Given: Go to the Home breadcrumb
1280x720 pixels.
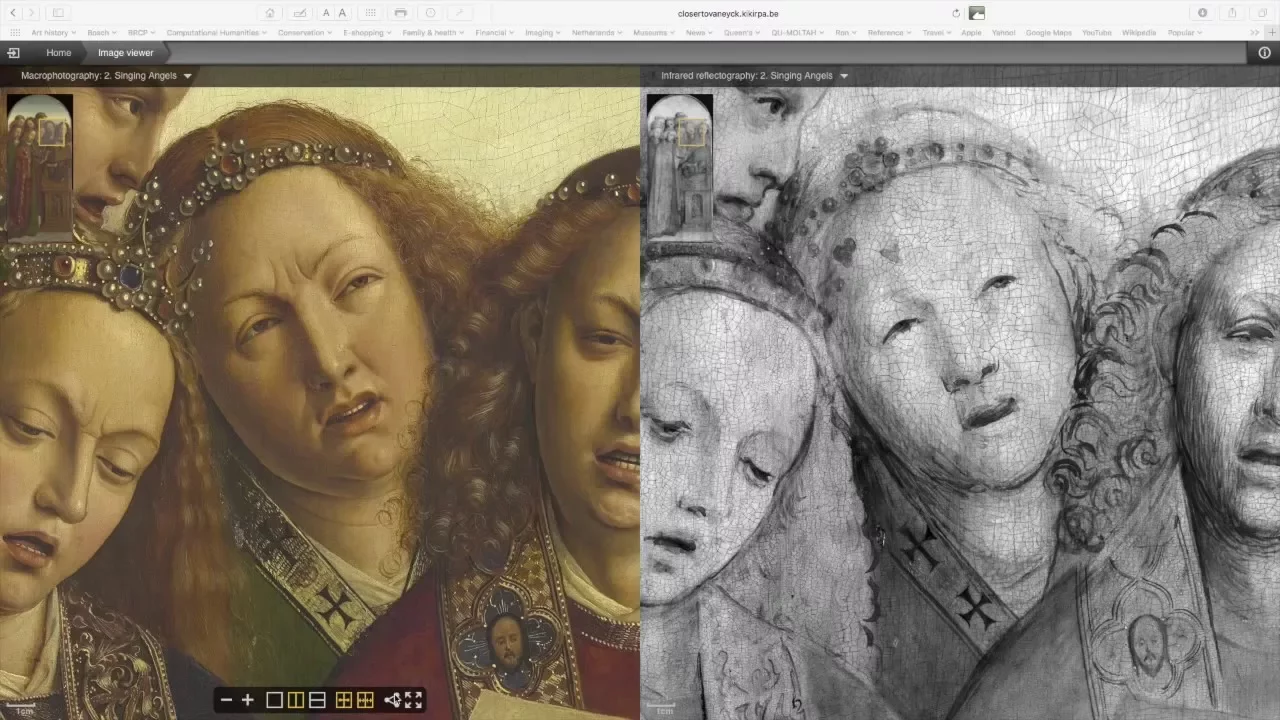Looking at the screenshot, I should tap(58, 52).
